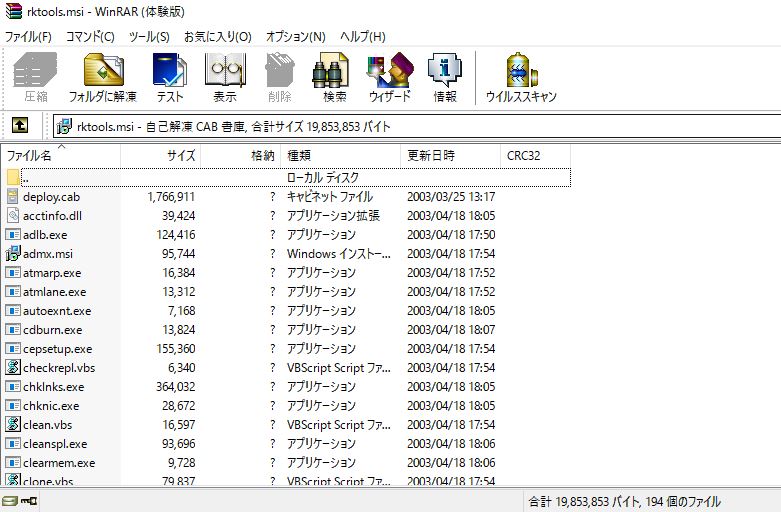Click the 2003/04/18 18:07 date cell
Screen dimensions: 781x512
[x=451, y=330]
